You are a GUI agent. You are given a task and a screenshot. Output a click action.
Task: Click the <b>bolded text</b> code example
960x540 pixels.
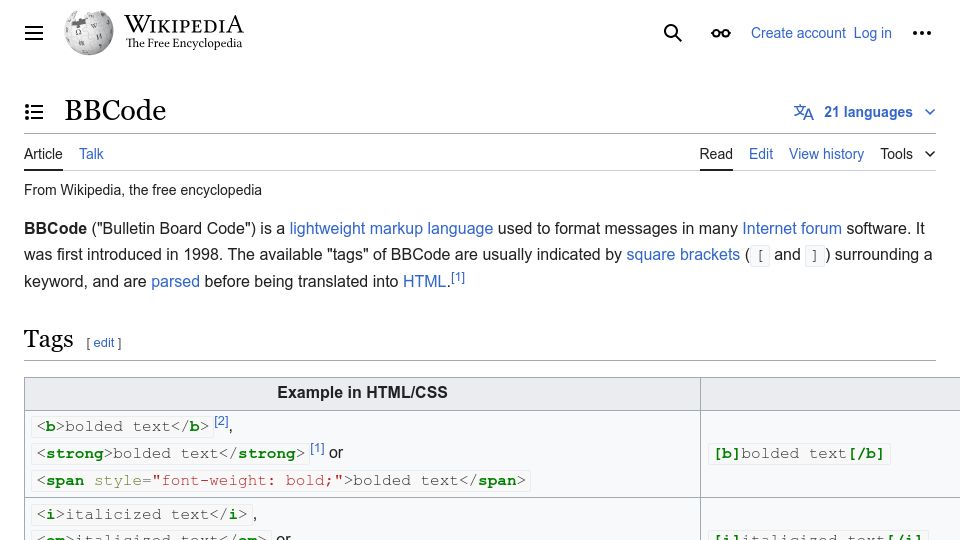click(122, 427)
